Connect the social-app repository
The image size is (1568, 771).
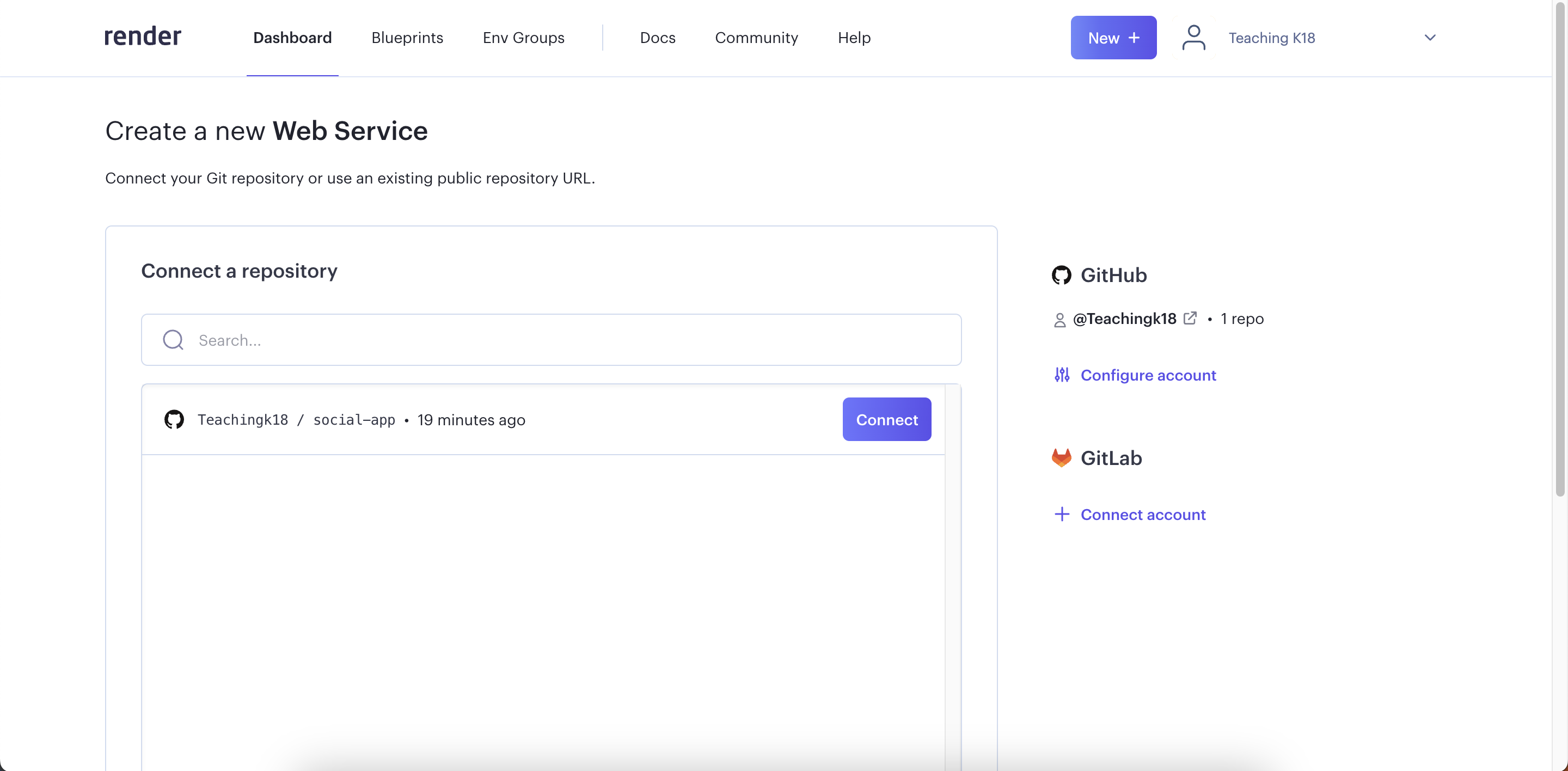(886, 419)
